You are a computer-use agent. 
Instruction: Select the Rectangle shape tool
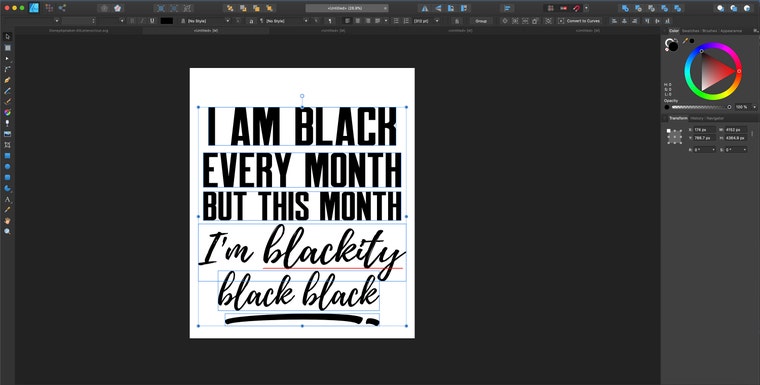point(7,156)
